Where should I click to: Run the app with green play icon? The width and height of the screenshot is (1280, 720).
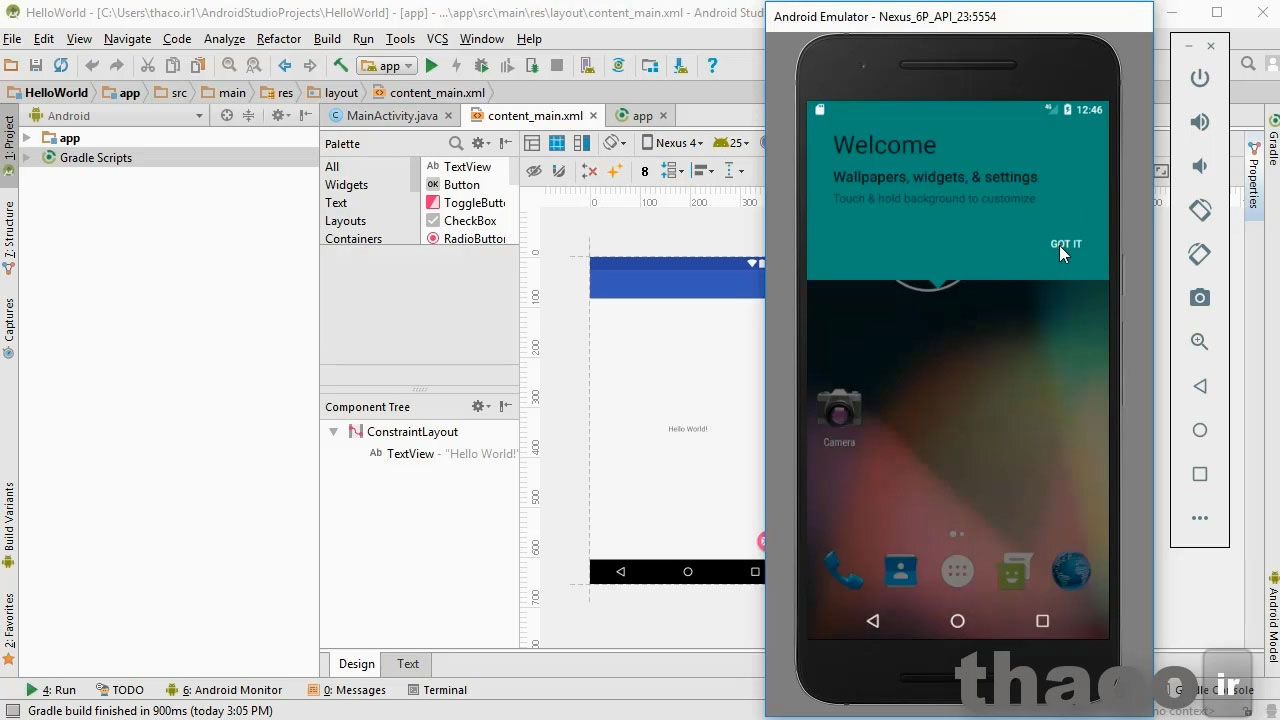[431, 65]
